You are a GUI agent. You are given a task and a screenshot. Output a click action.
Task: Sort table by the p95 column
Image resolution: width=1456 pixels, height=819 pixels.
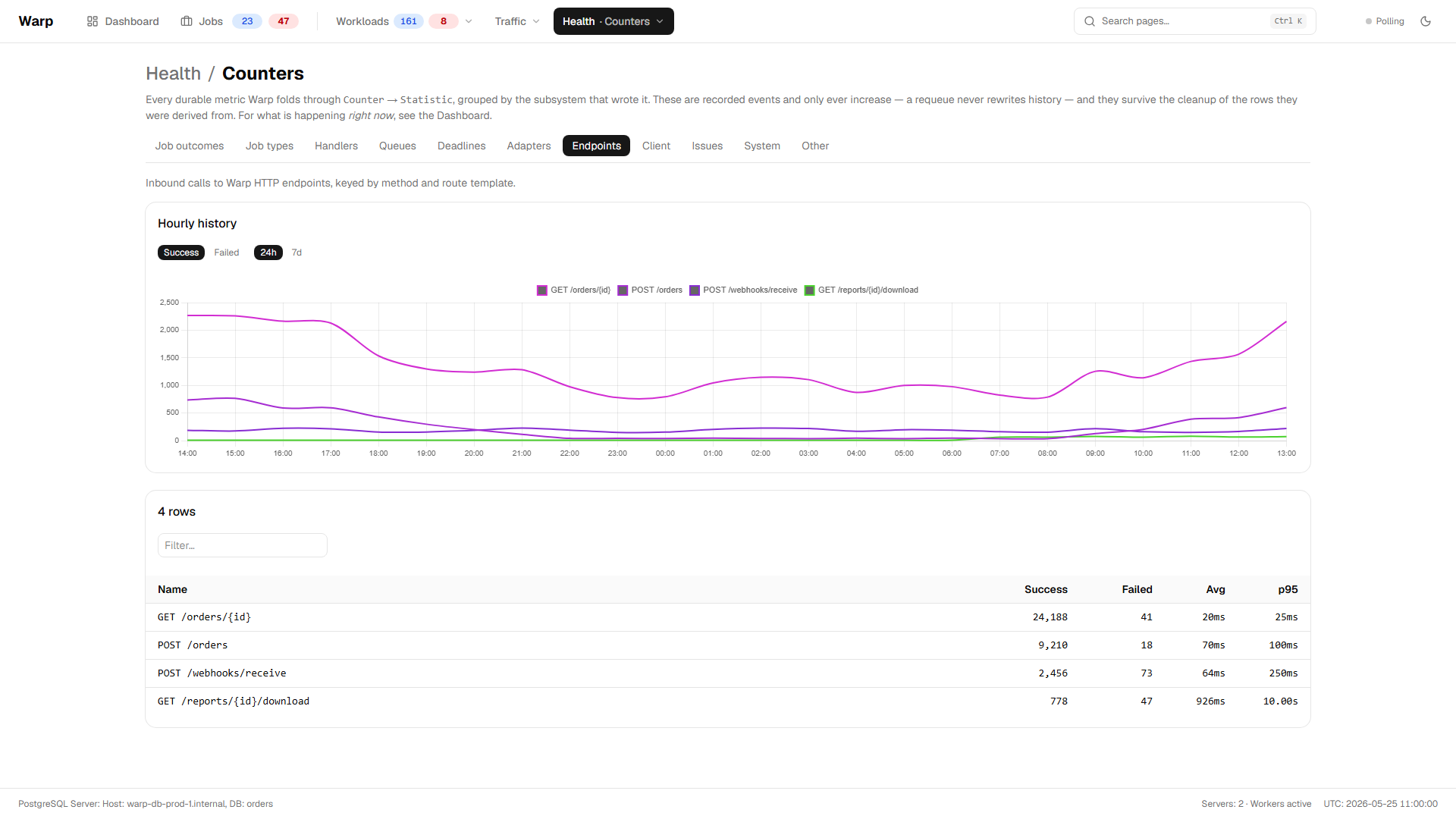click(1288, 589)
